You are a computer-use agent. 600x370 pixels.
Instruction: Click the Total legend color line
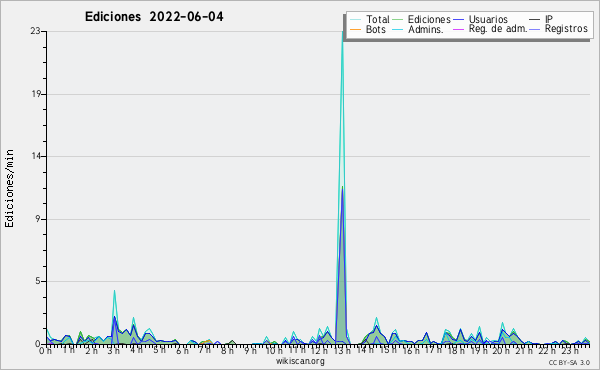[x=355, y=20]
